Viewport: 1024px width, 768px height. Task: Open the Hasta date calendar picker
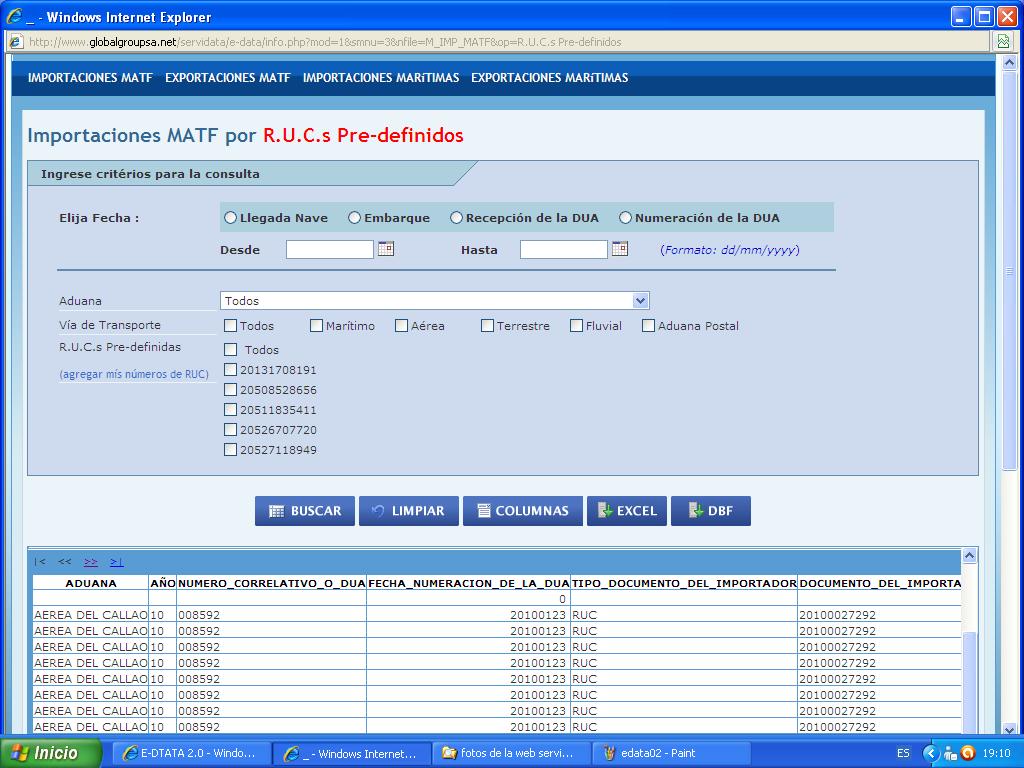(620, 249)
